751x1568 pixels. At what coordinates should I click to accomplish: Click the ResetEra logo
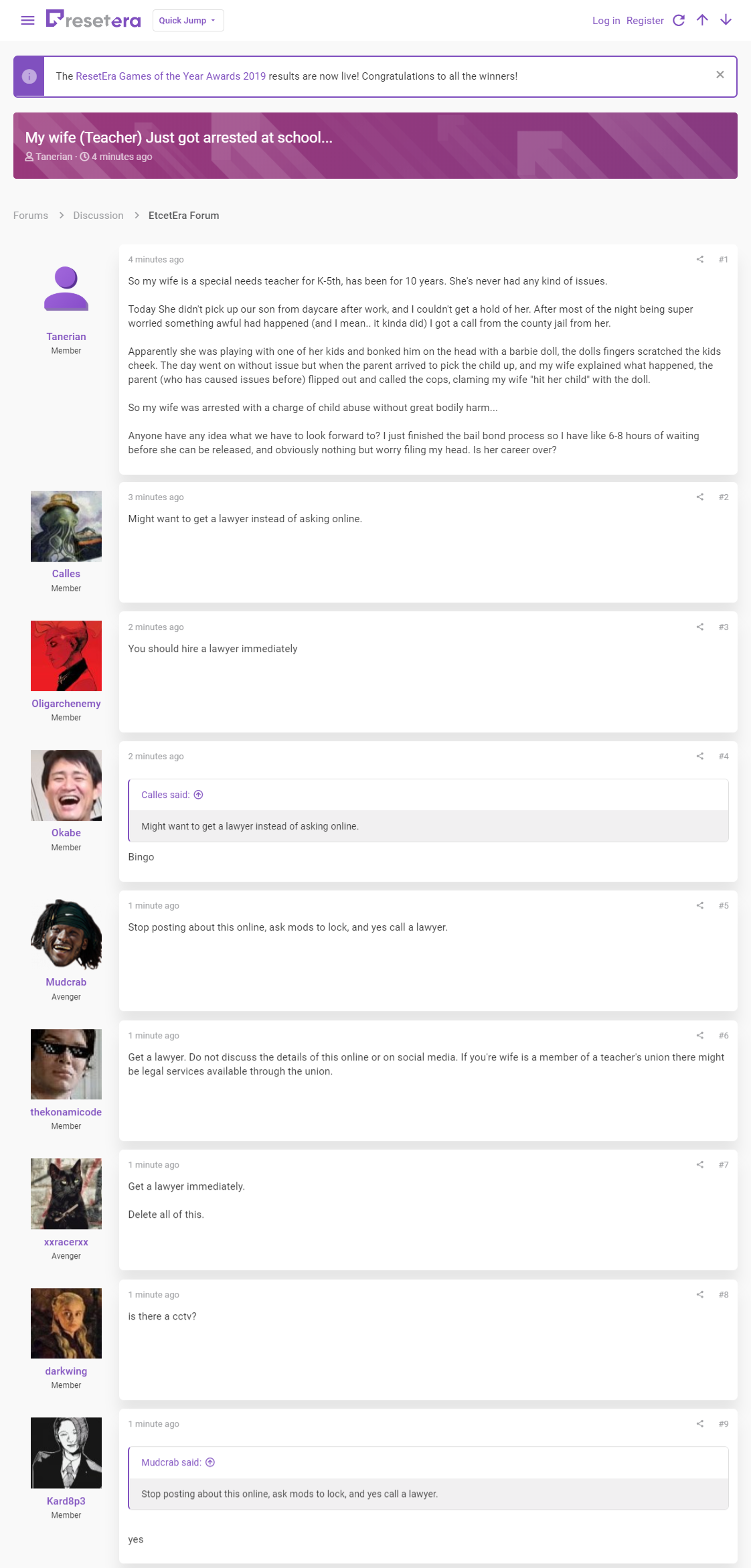click(x=93, y=19)
